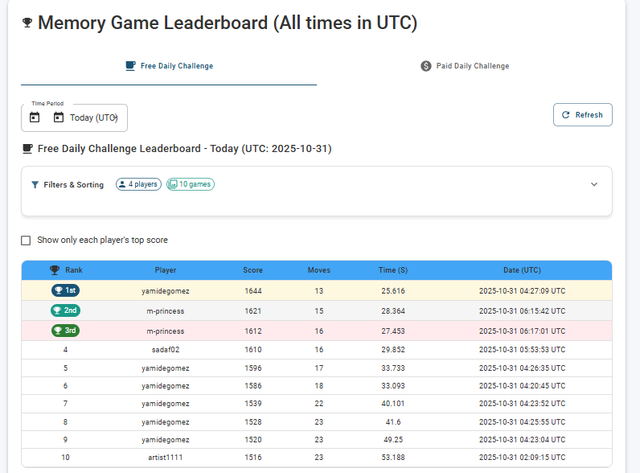This screenshot has width=640, height=473.
Task: Click the 1st place trophy badge
Action: point(65,290)
